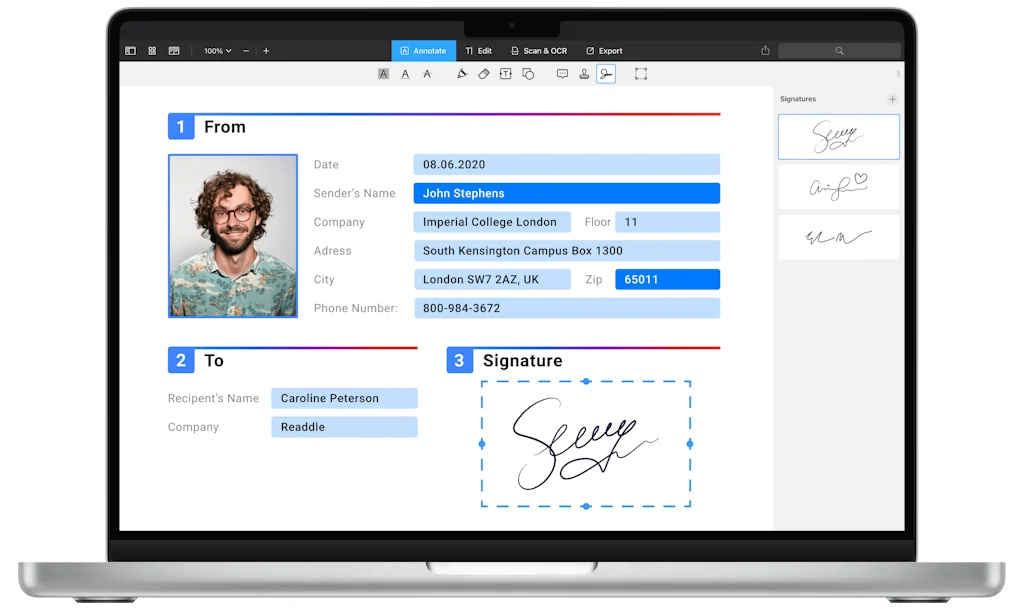Open the Note comment tool

[x=562, y=73]
